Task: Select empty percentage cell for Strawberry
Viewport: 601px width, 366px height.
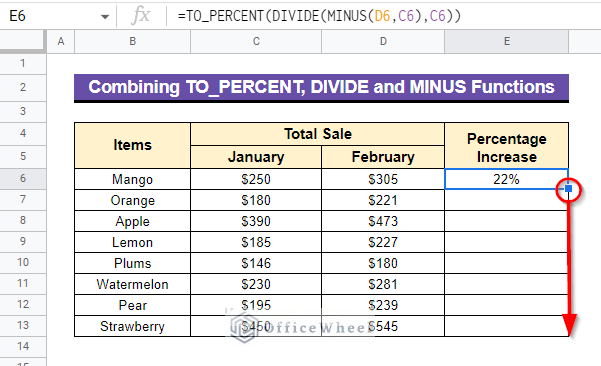Action: click(x=506, y=326)
